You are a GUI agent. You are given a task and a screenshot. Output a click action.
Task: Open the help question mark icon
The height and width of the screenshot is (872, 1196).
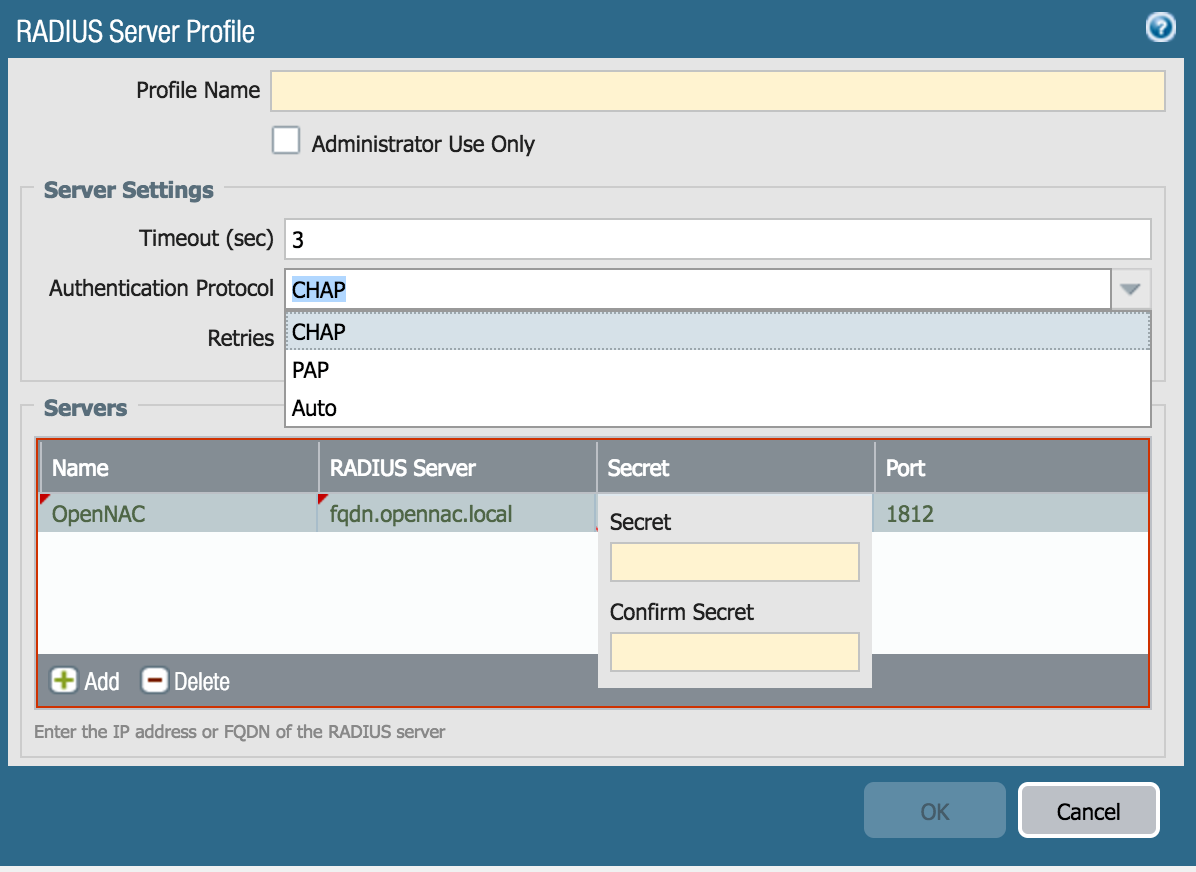click(1159, 28)
